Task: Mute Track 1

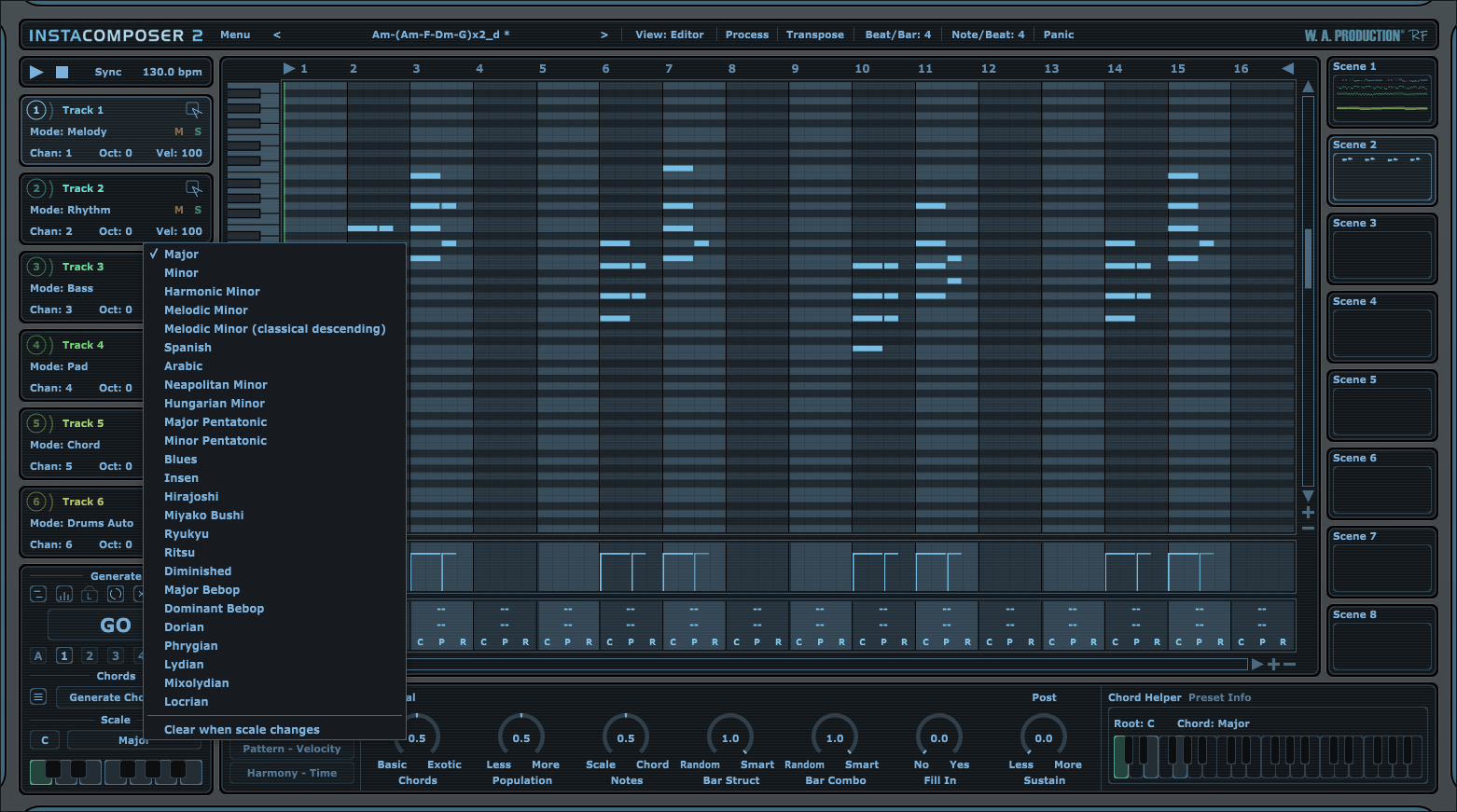Action: 179,131
